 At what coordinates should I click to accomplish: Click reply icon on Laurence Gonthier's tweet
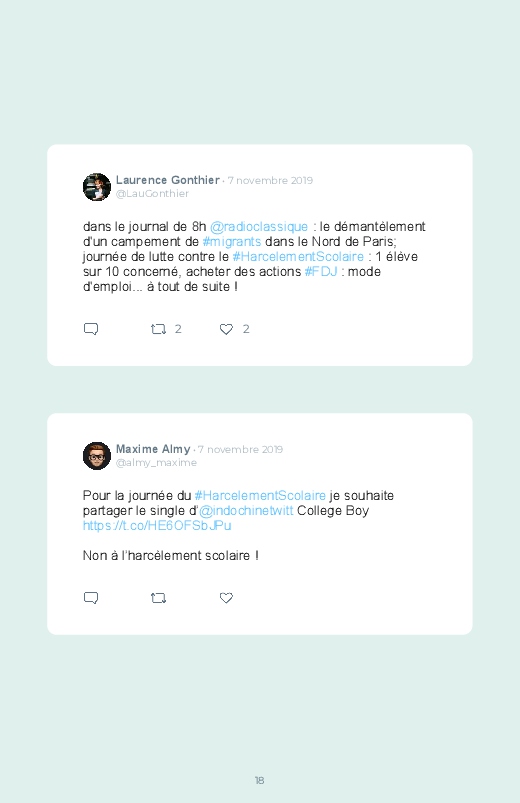point(91,329)
